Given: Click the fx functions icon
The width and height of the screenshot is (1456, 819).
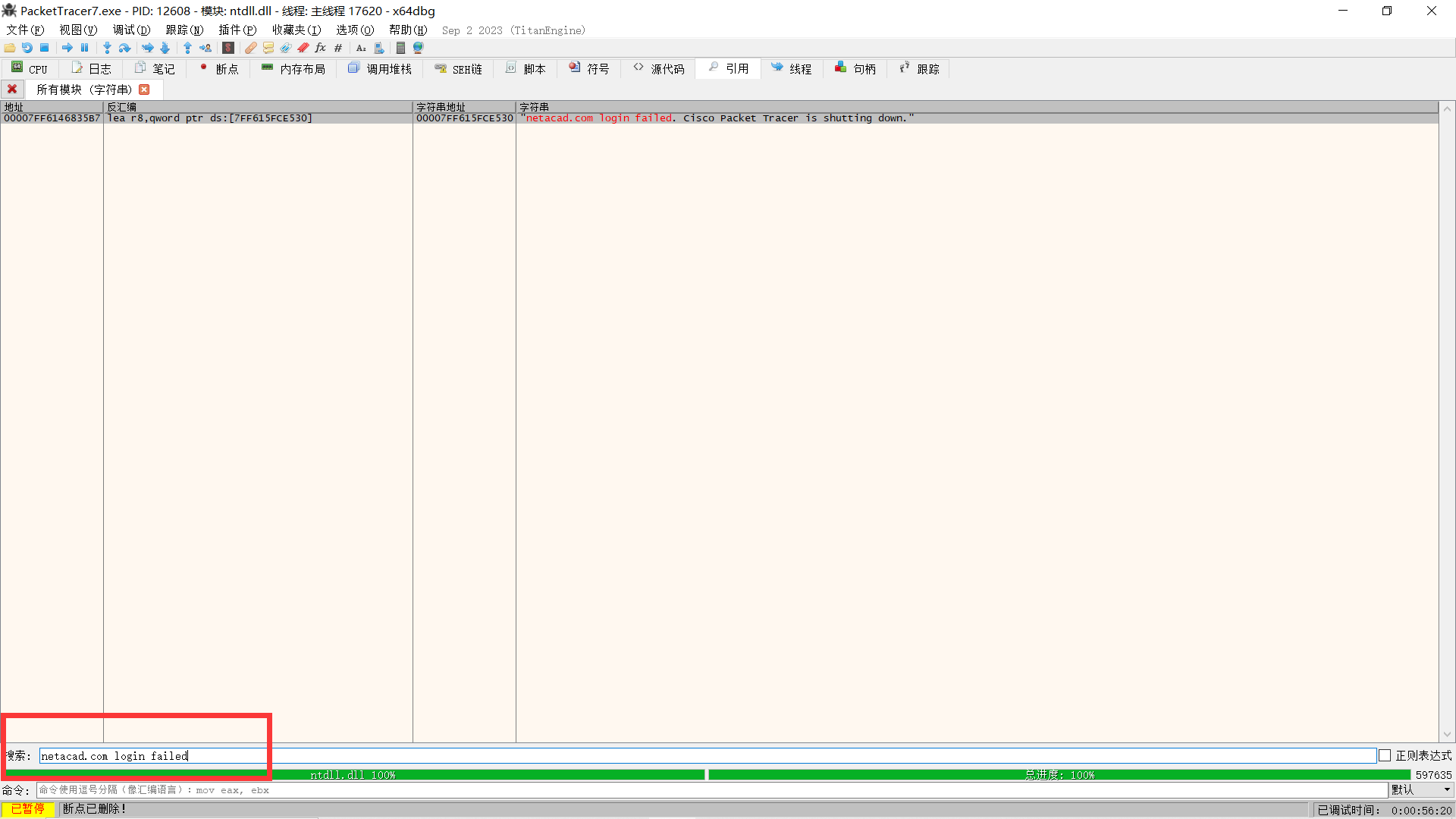Looking at the screenshot, I should tap(320, 48).
